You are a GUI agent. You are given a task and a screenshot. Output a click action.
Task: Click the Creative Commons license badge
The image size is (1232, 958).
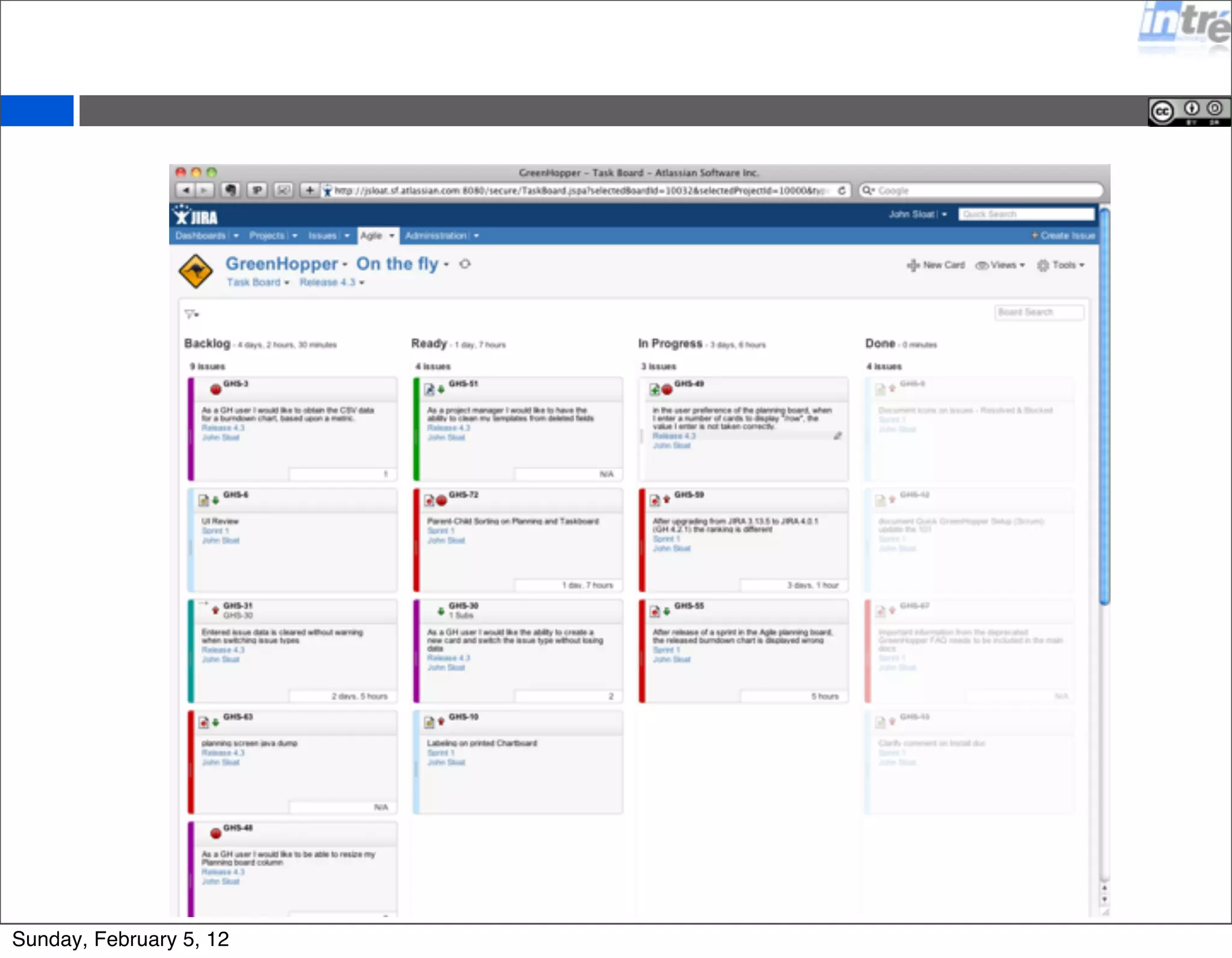pos(1188,112)
